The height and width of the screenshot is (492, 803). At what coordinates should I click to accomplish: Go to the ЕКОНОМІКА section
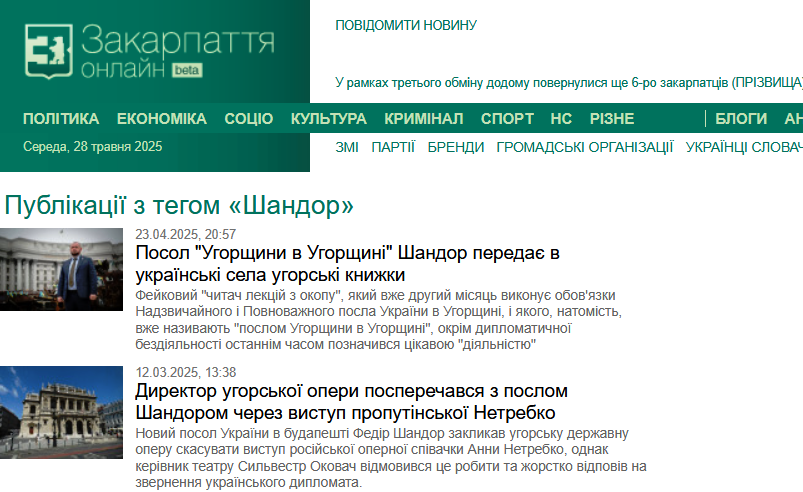pos(161,119)
